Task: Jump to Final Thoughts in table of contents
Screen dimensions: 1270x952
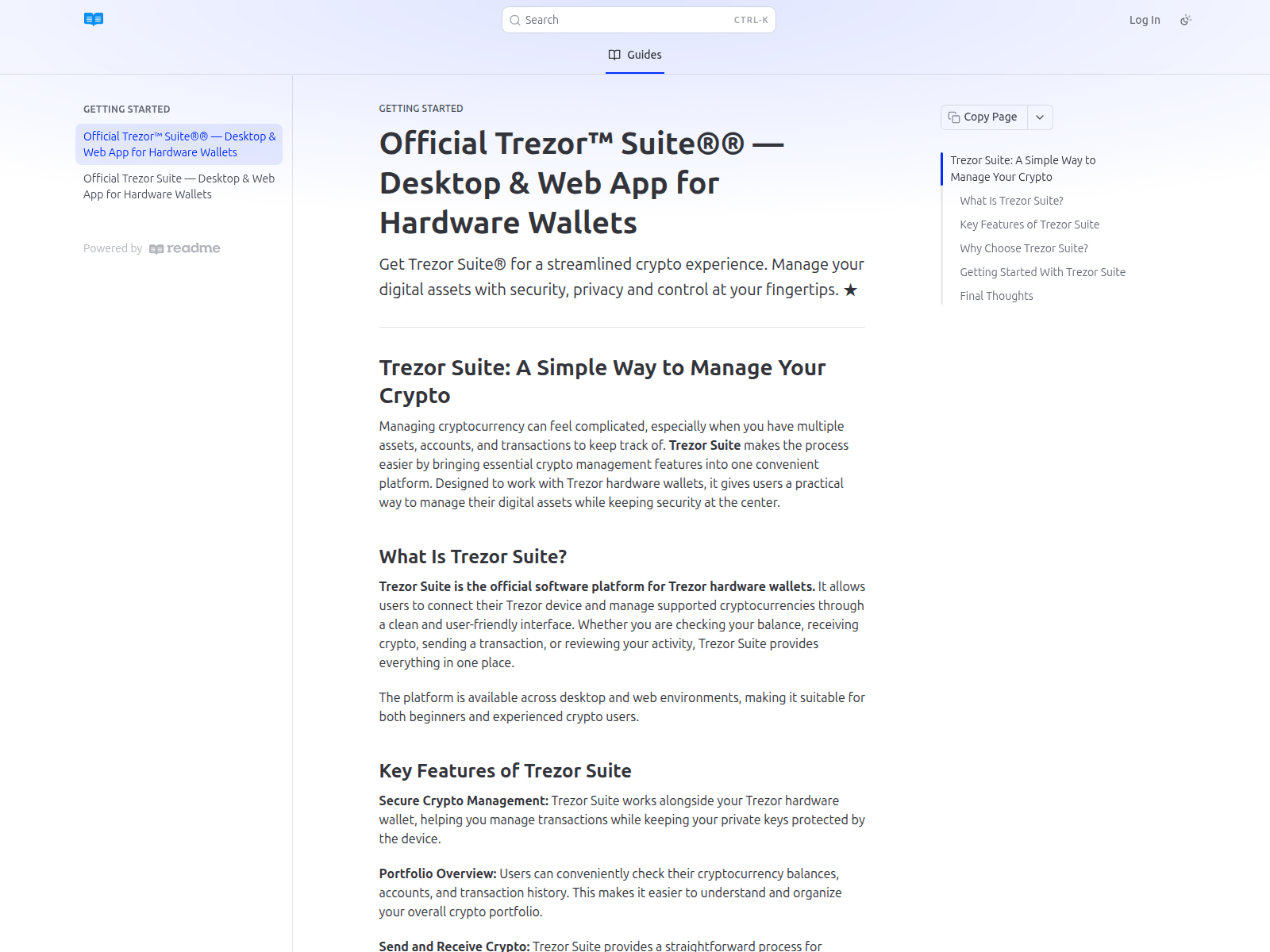Action: (x=996, y=296)
